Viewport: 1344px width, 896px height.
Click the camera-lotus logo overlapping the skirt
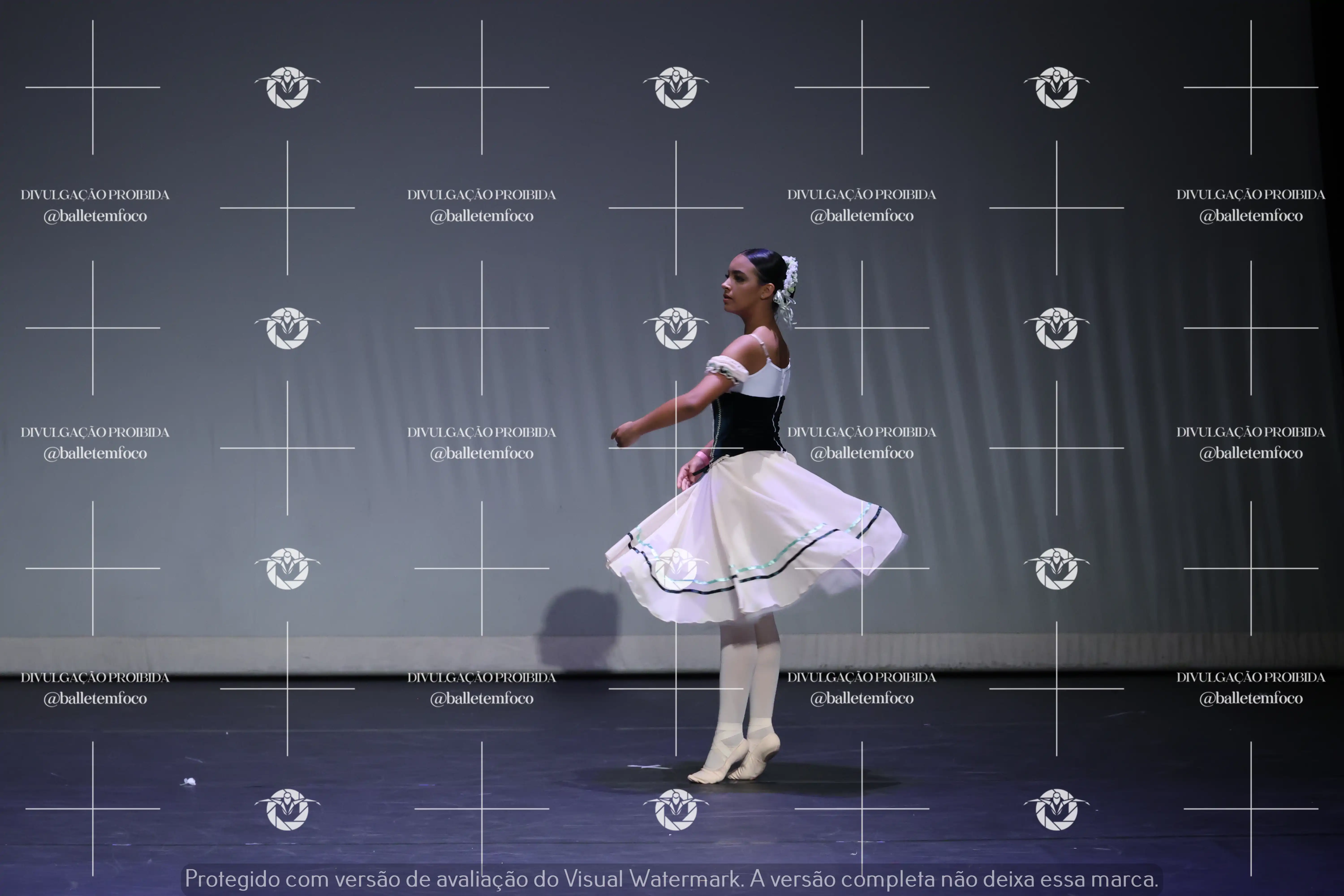(676, 569)
